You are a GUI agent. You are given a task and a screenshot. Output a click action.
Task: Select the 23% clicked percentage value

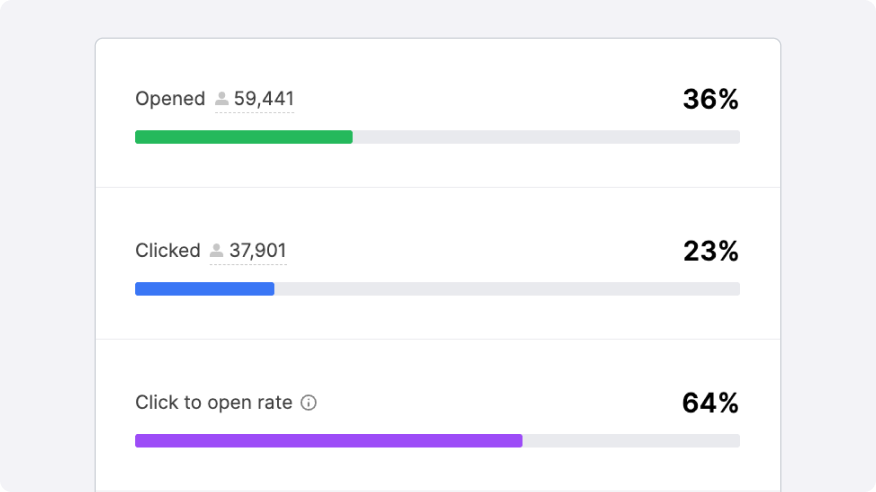click(710, 251)
